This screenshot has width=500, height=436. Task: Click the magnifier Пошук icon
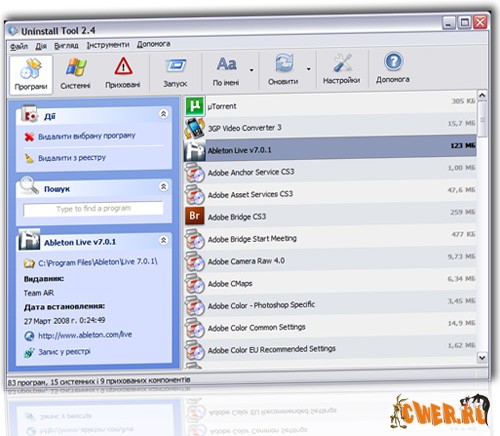pyautogui.click(x=29, y=185)
